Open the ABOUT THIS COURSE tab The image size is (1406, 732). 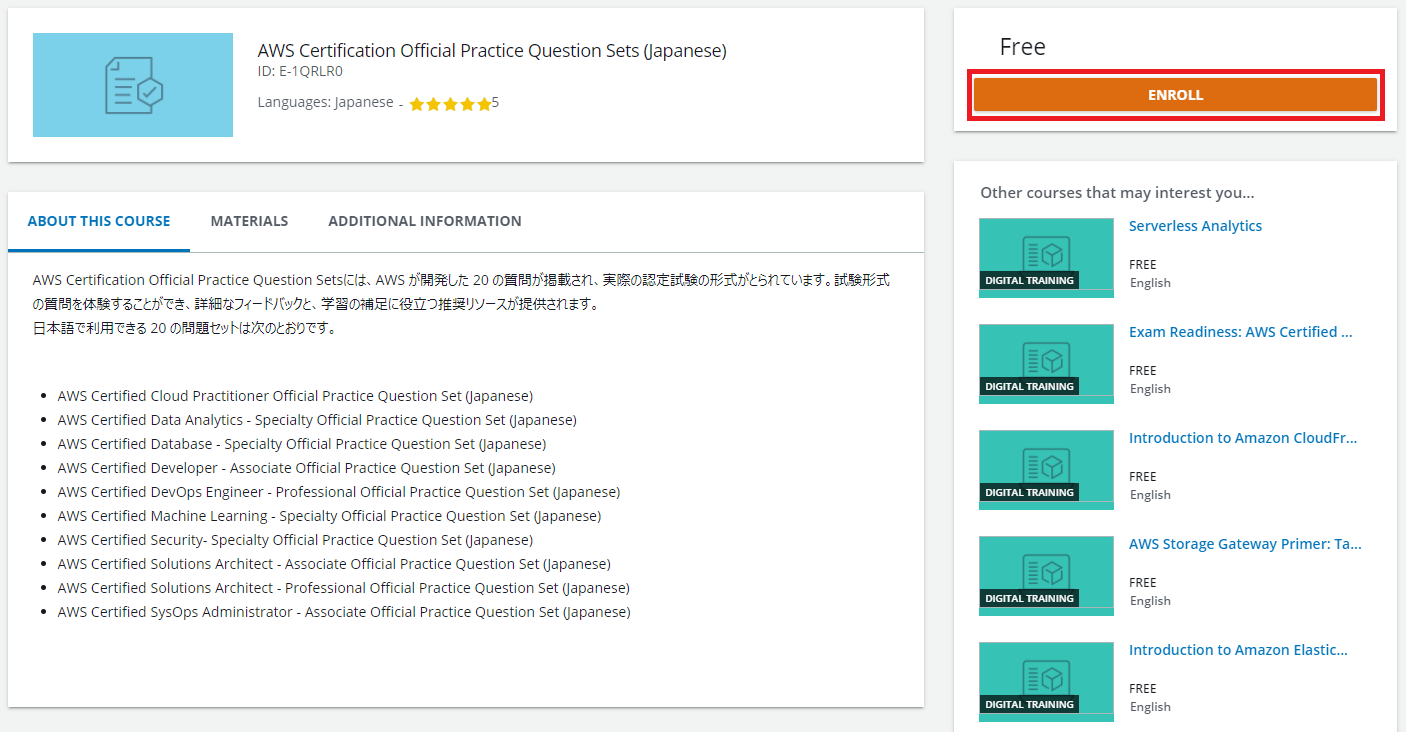coord(99,221)
